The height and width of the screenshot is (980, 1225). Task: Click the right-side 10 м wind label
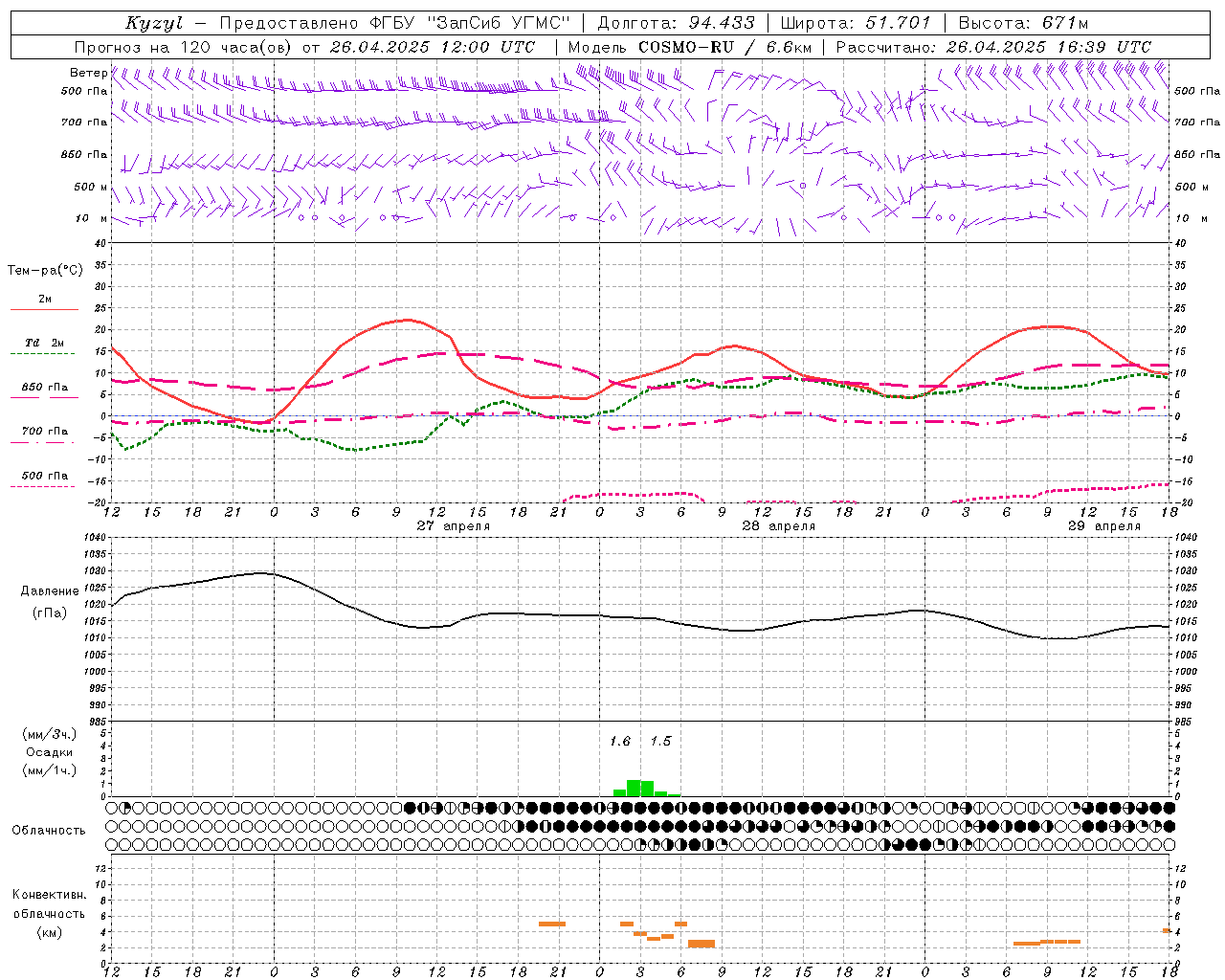pyautogui.click(x=1191, y=219)
